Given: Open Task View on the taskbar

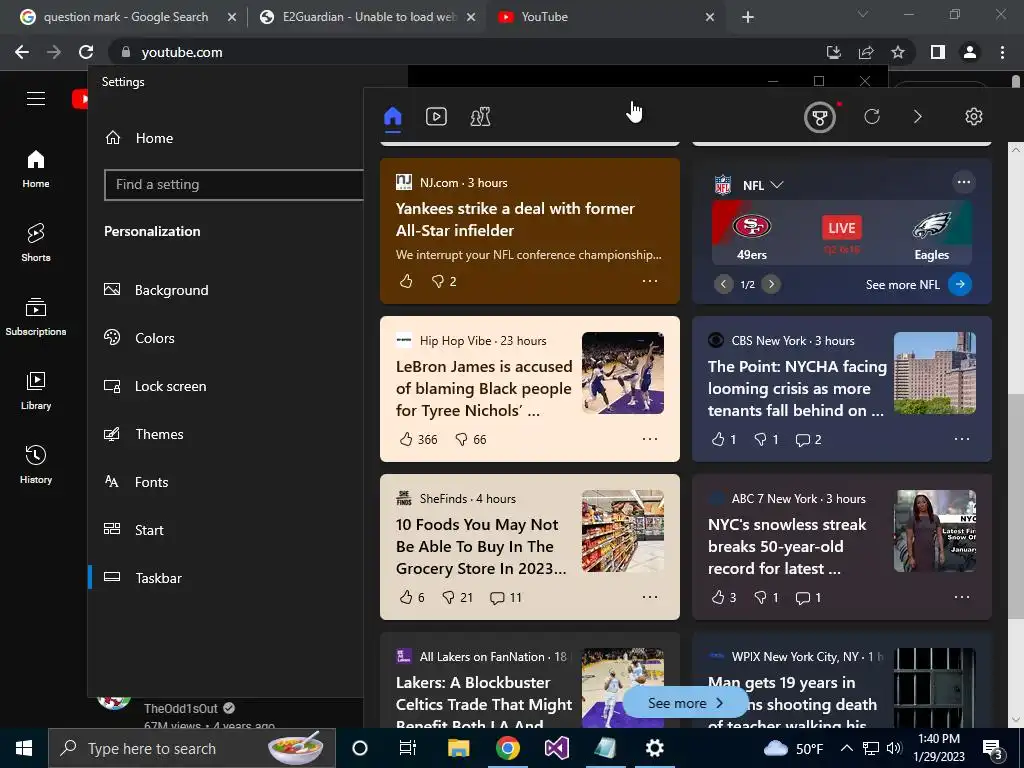Looking at the screenshot, I should 408,748.
